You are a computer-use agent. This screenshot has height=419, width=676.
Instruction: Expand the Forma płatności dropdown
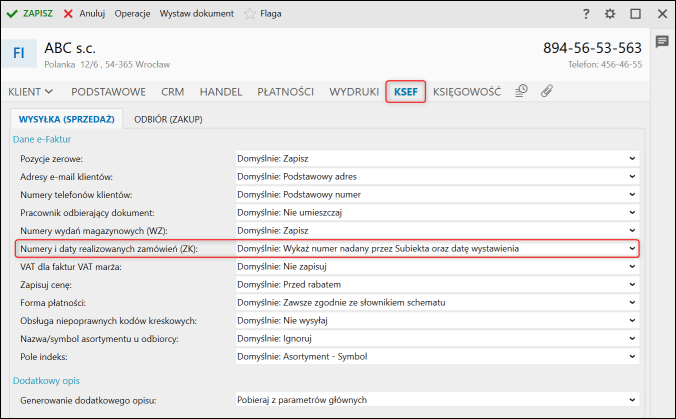coord(436,302)
